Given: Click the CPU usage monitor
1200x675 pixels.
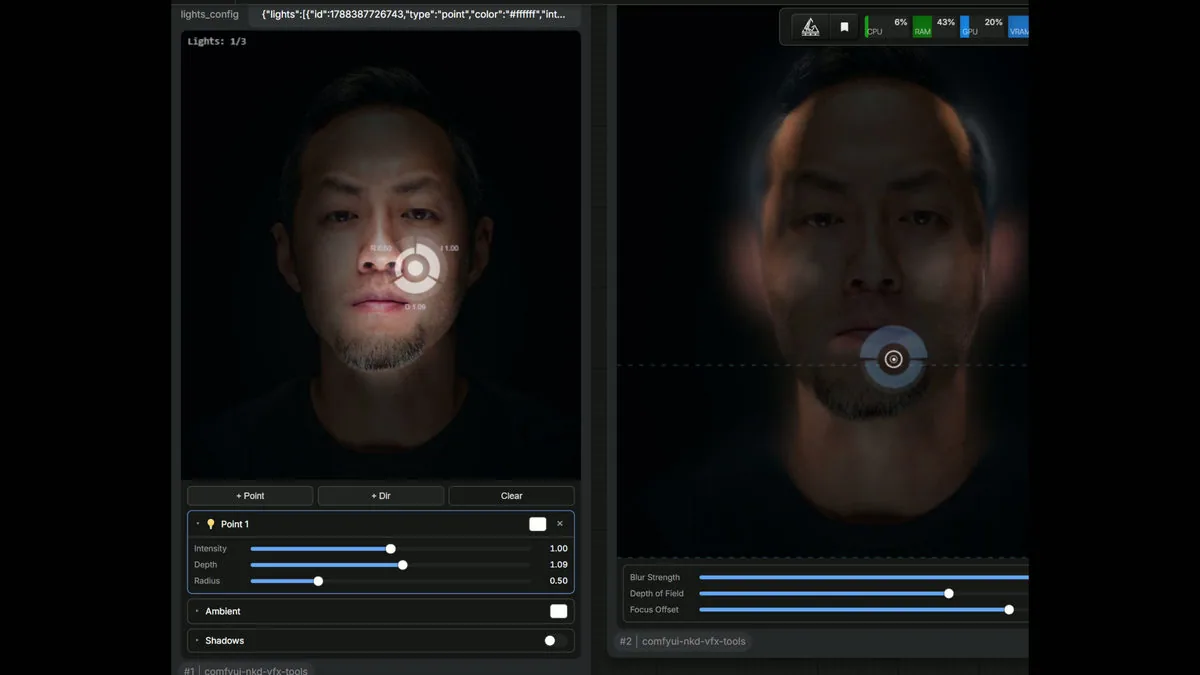Looking at the screenshot, I should [x=887, y=27].
